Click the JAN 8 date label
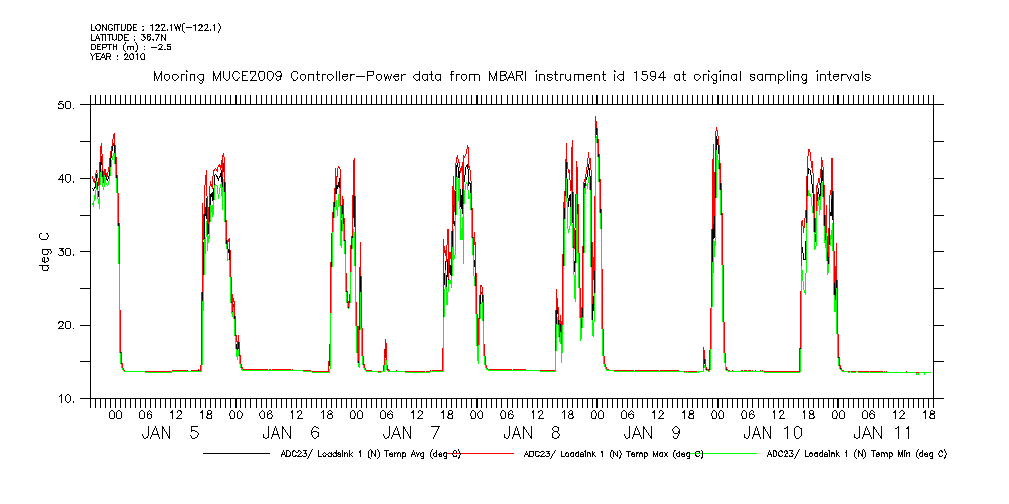Image resolution: width=1009 pixels, height=504 pixels. coord(533,432)
